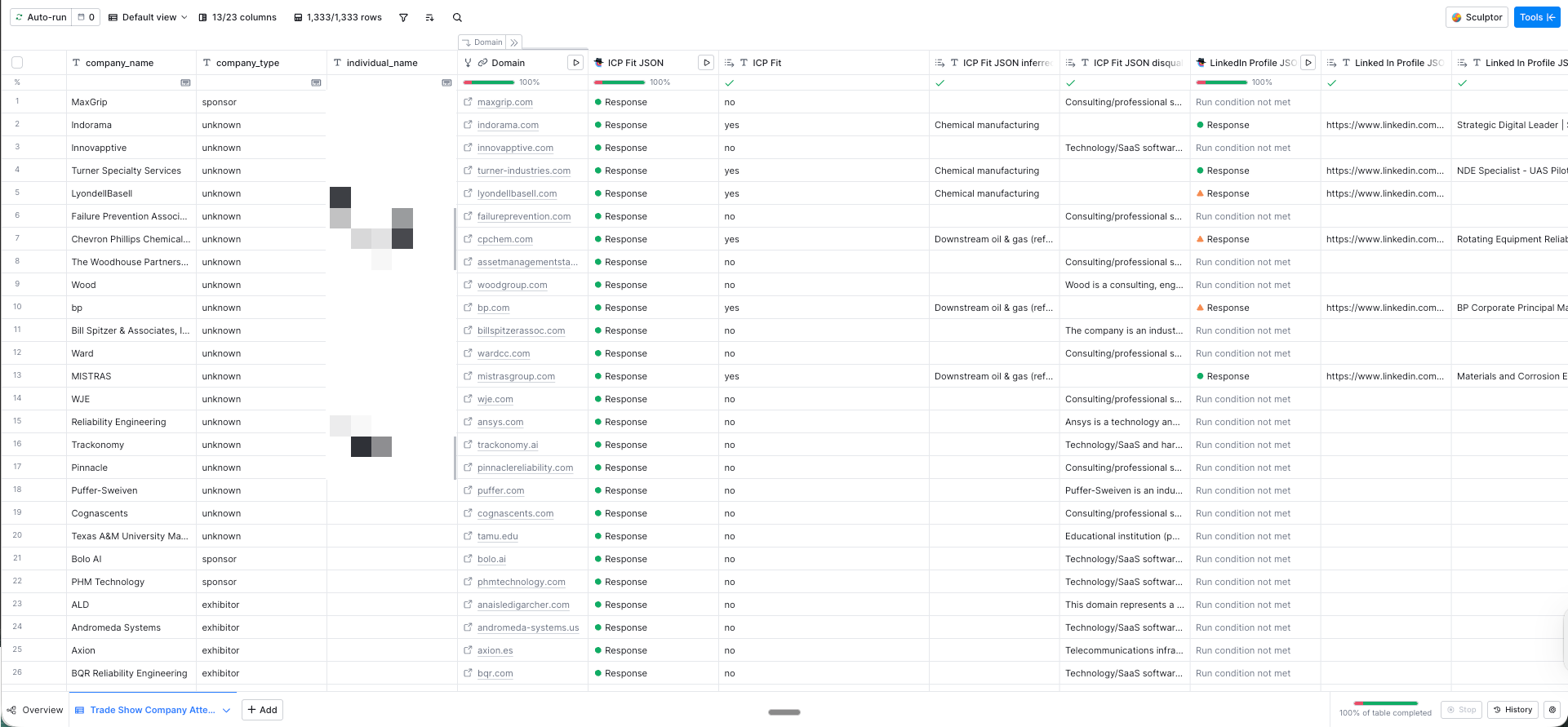The width and height of the screenshot is (1568, 727).
Task: Select the LyondellBasell company cell
Action: pos(131,193)
